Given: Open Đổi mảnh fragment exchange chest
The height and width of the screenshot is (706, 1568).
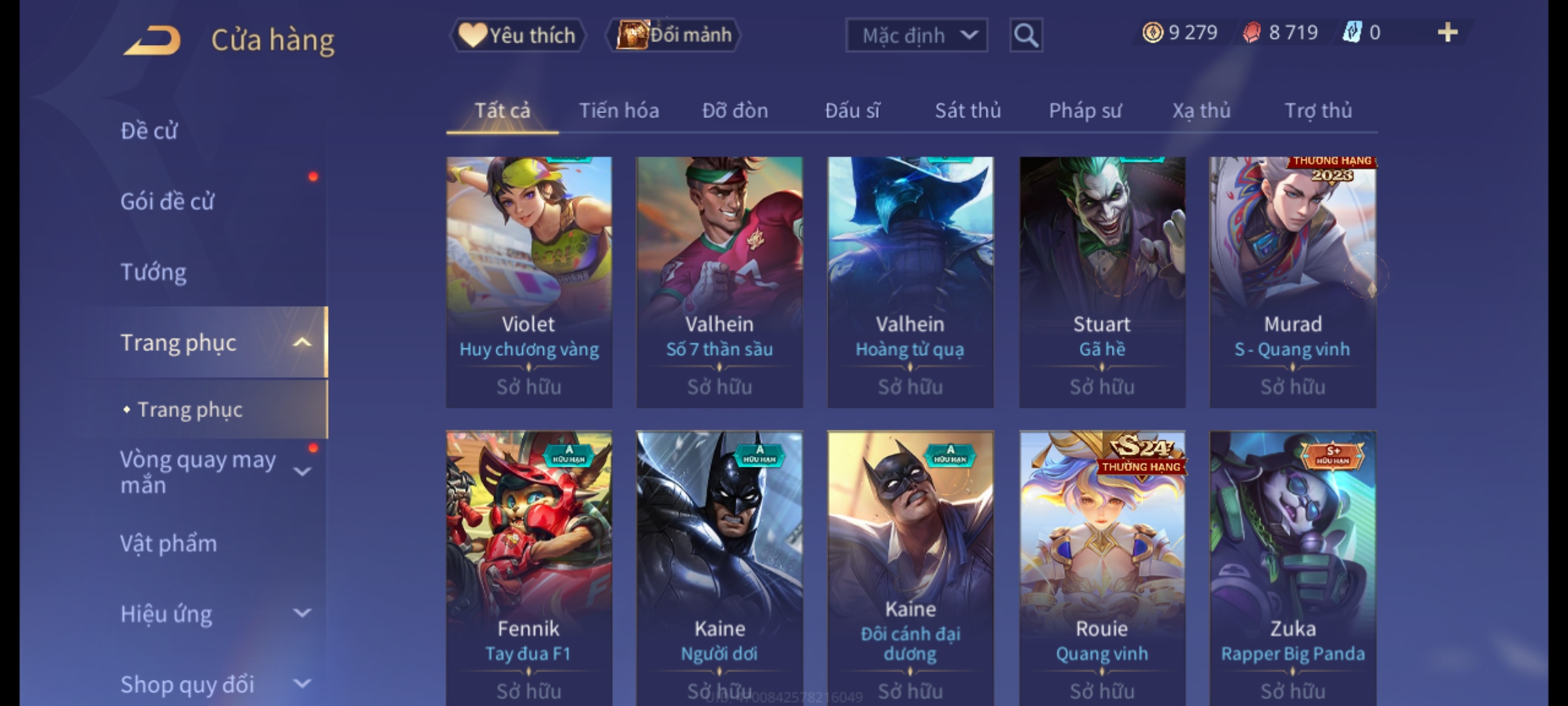Looking at the screenshot, I should 674,35.
